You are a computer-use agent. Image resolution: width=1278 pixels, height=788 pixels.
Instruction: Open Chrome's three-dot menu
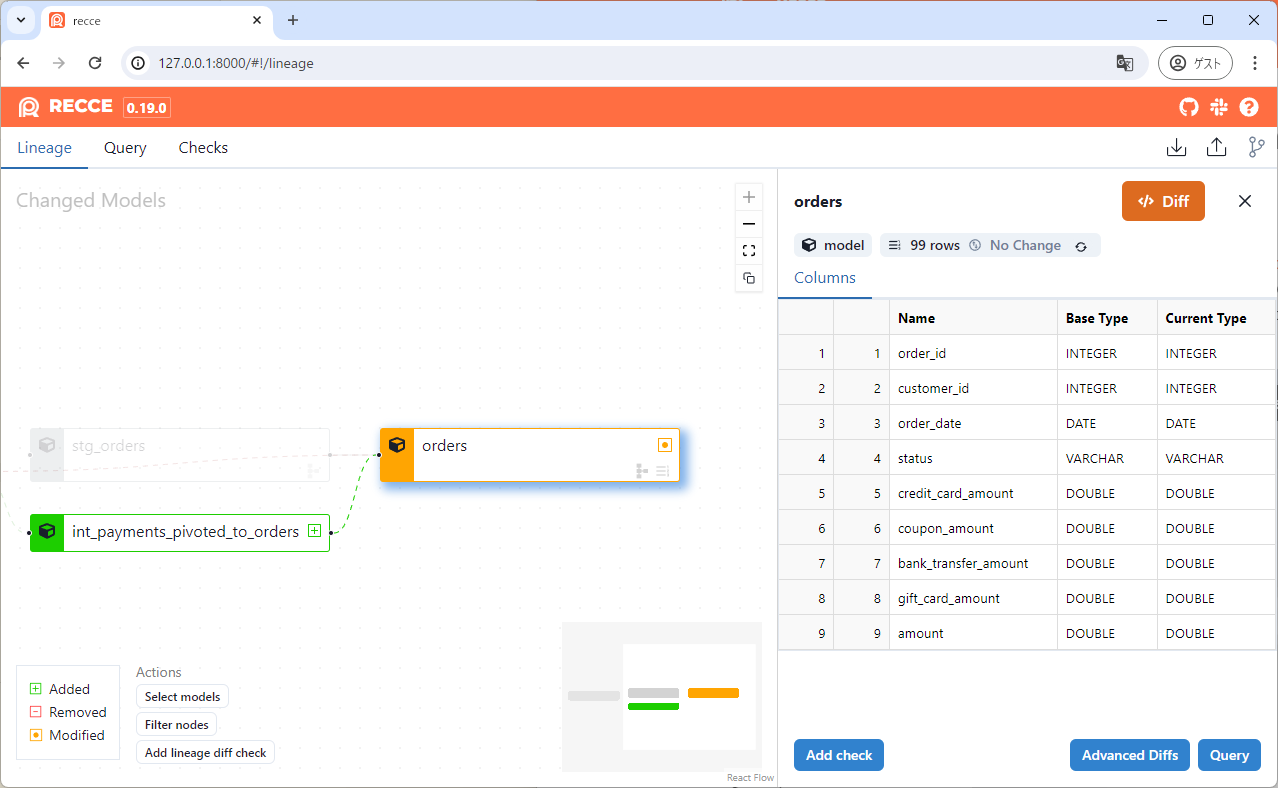pos(1255,63)
